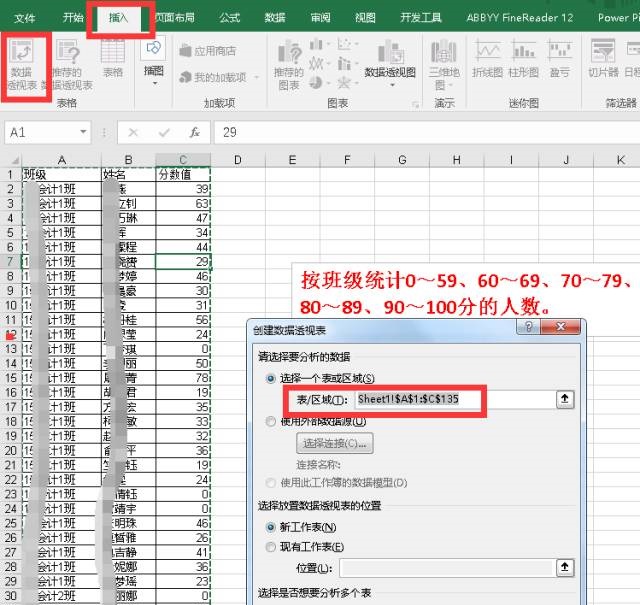Select column D header
The width and height of the screenshot is (640, 605).
click(238, 160)
